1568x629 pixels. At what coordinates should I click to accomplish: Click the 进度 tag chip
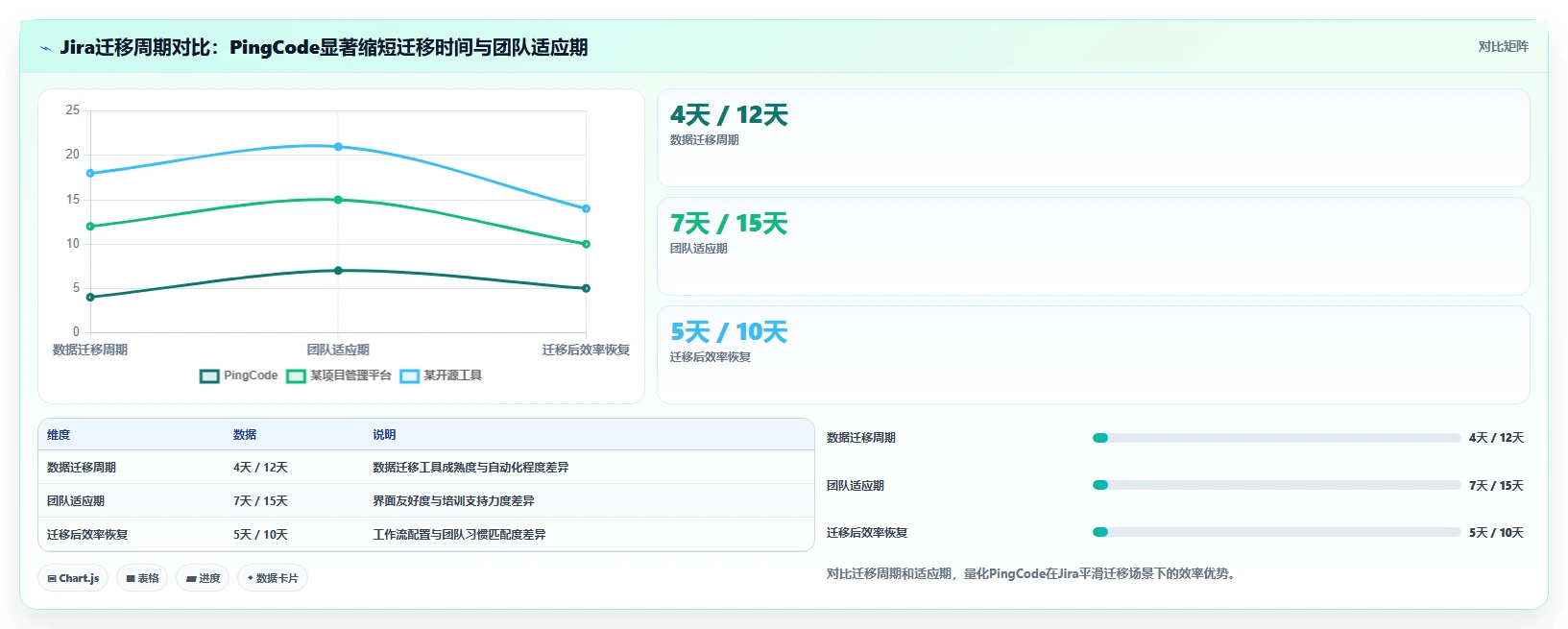(203, 578)
